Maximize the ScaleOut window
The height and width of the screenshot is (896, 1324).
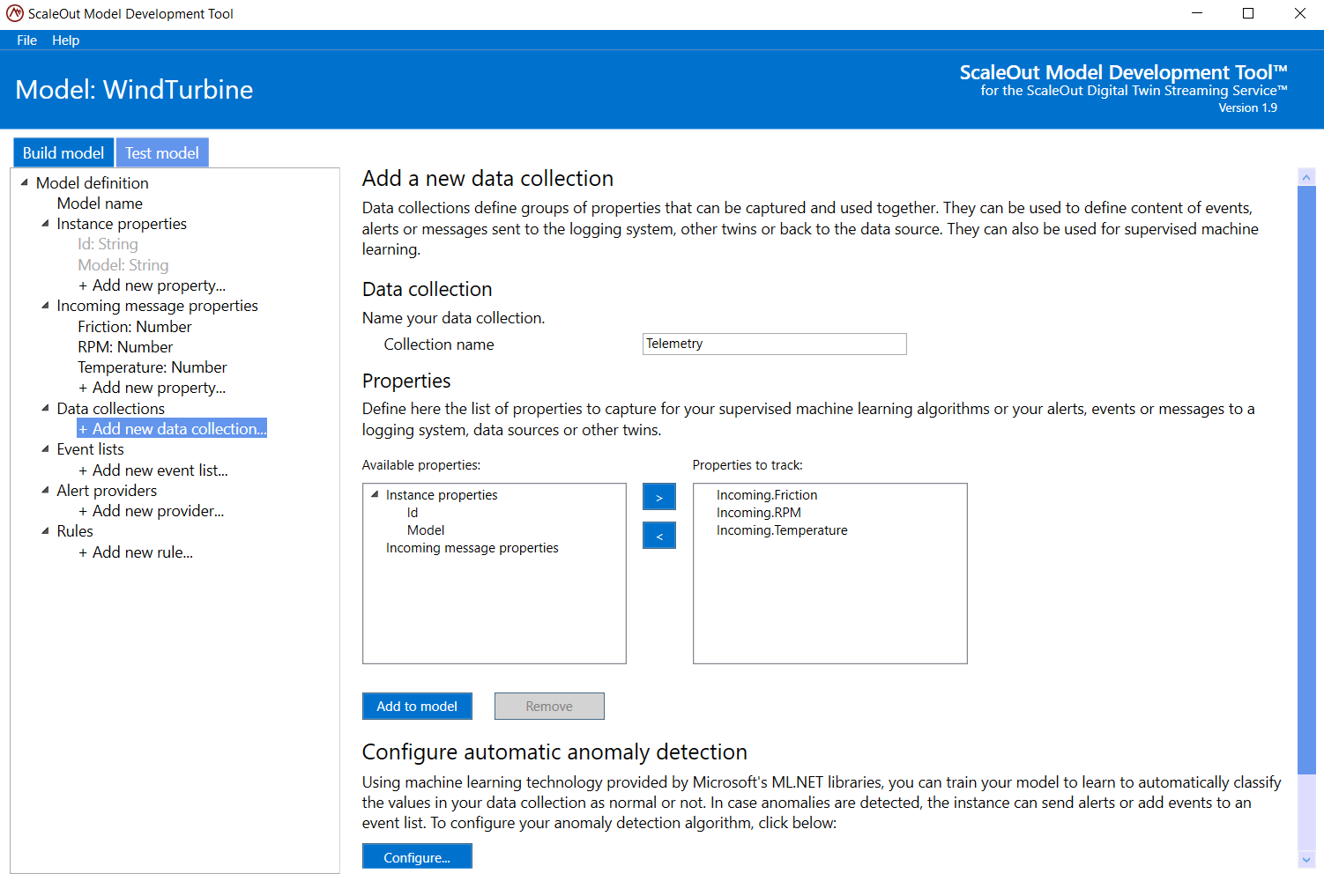1248,13
